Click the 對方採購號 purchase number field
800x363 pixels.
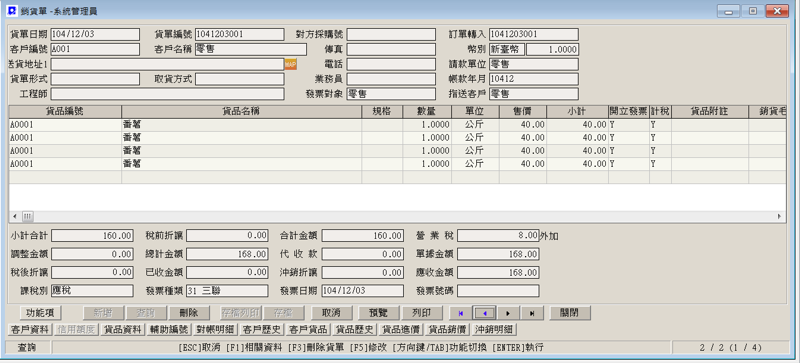(x=391, y=34)
